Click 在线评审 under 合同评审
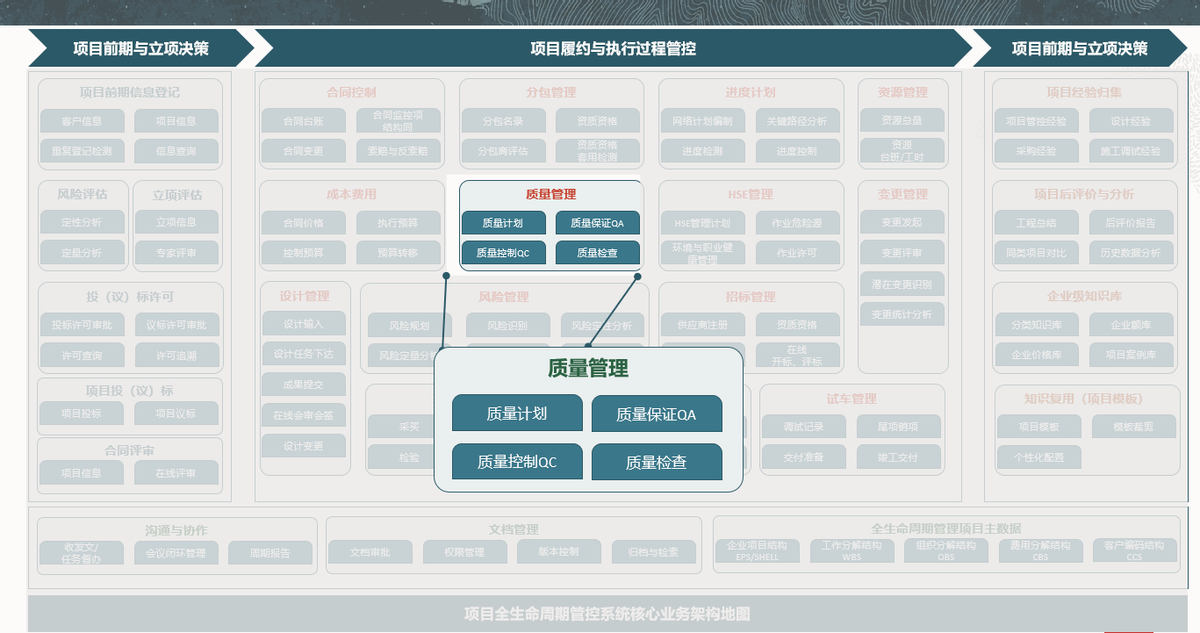 pos(176,473)
